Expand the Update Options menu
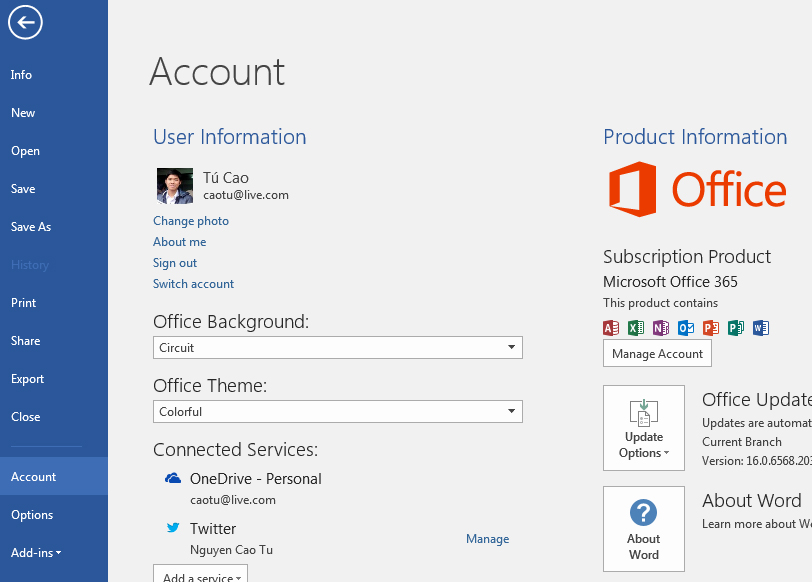Viewport: 812px width, 582px height. (x=644, y=428)
